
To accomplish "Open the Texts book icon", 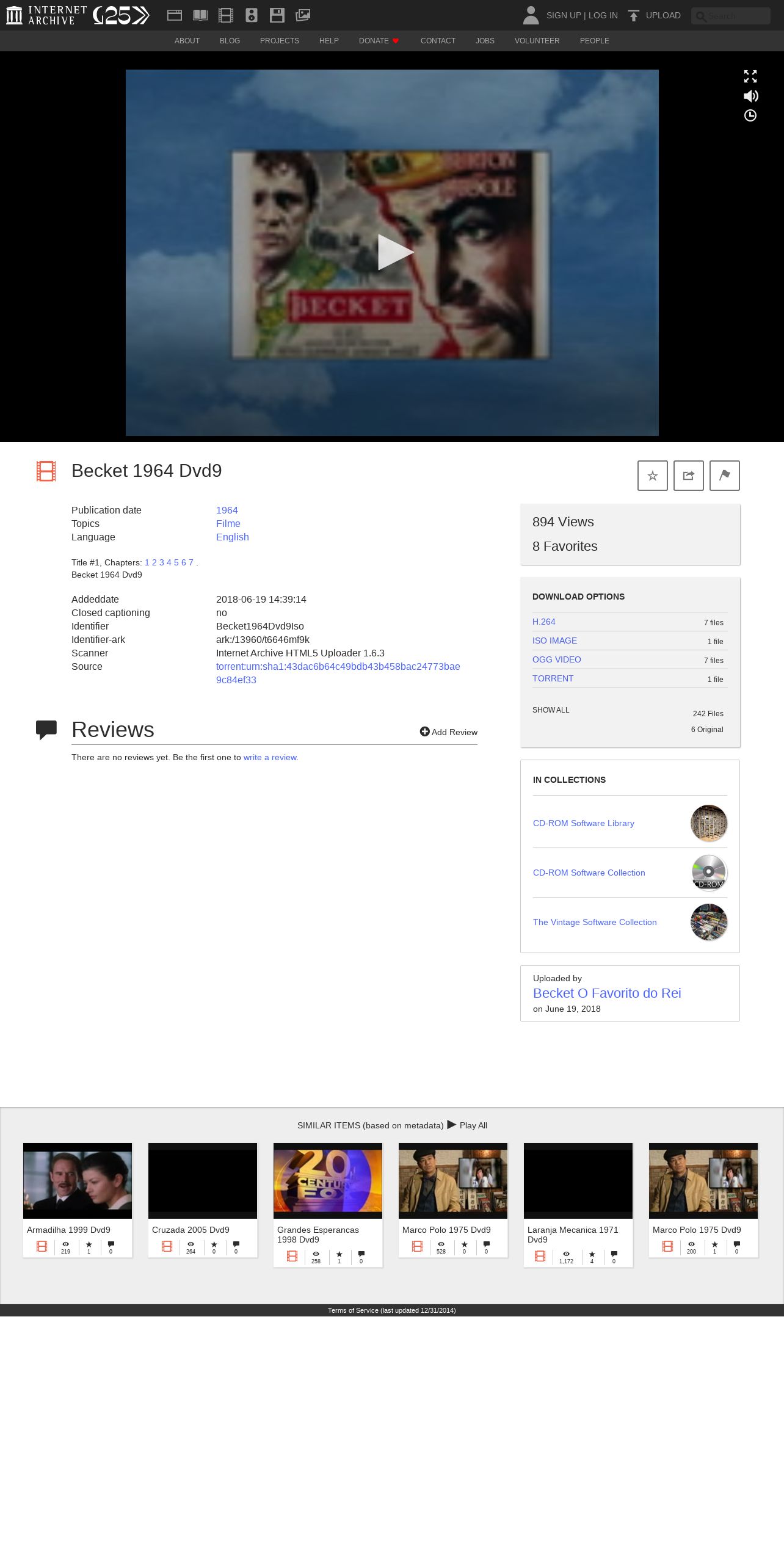I will 200,15.
